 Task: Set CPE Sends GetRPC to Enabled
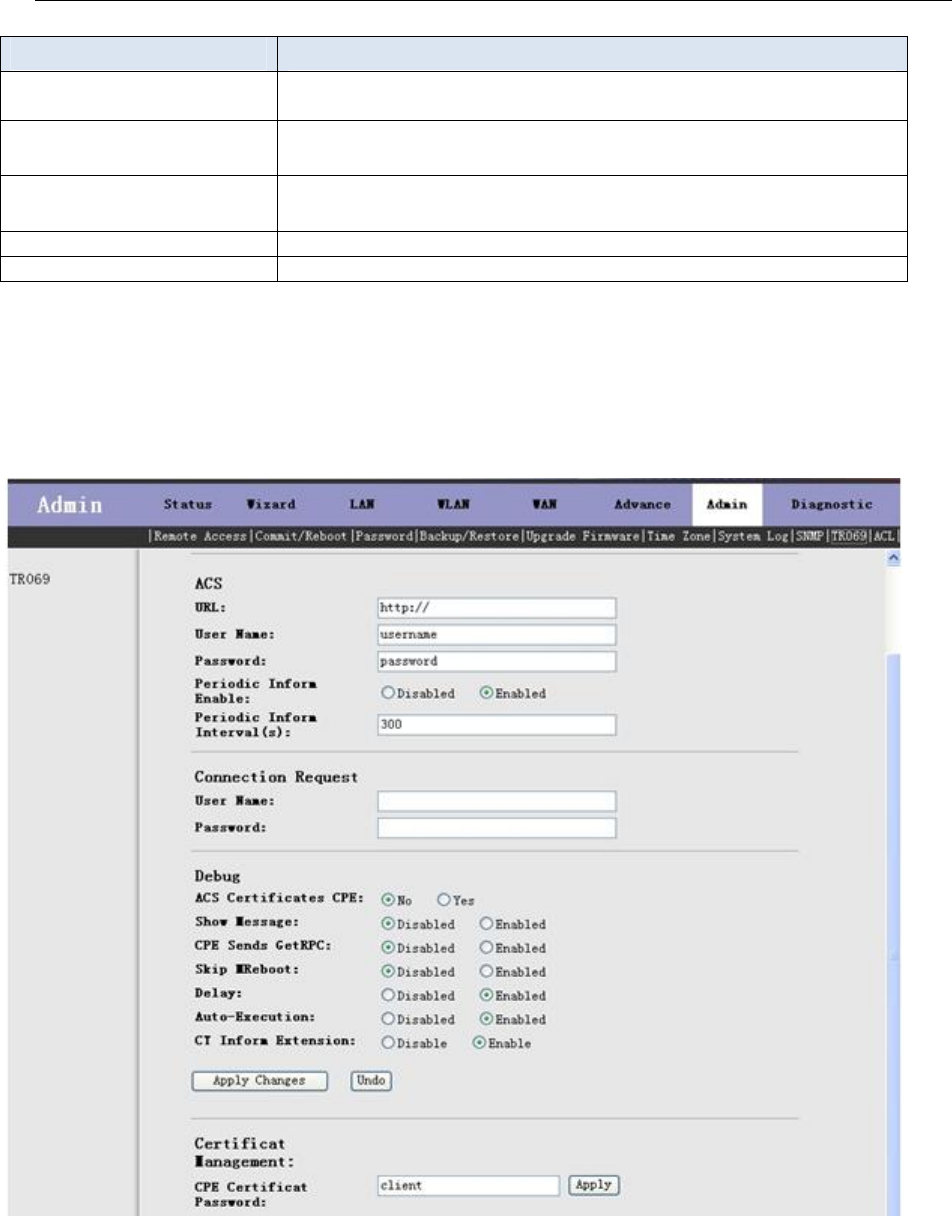point(486,948)
